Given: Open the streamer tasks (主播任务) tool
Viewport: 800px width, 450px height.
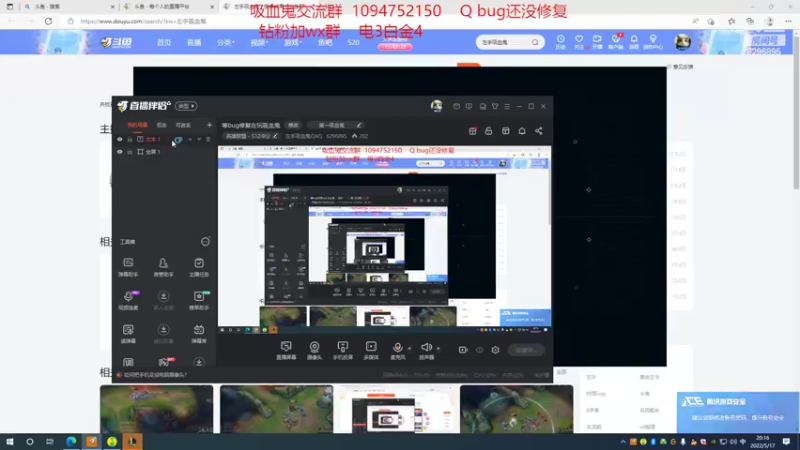Looking at the screenshot, I should pos(198,267).
